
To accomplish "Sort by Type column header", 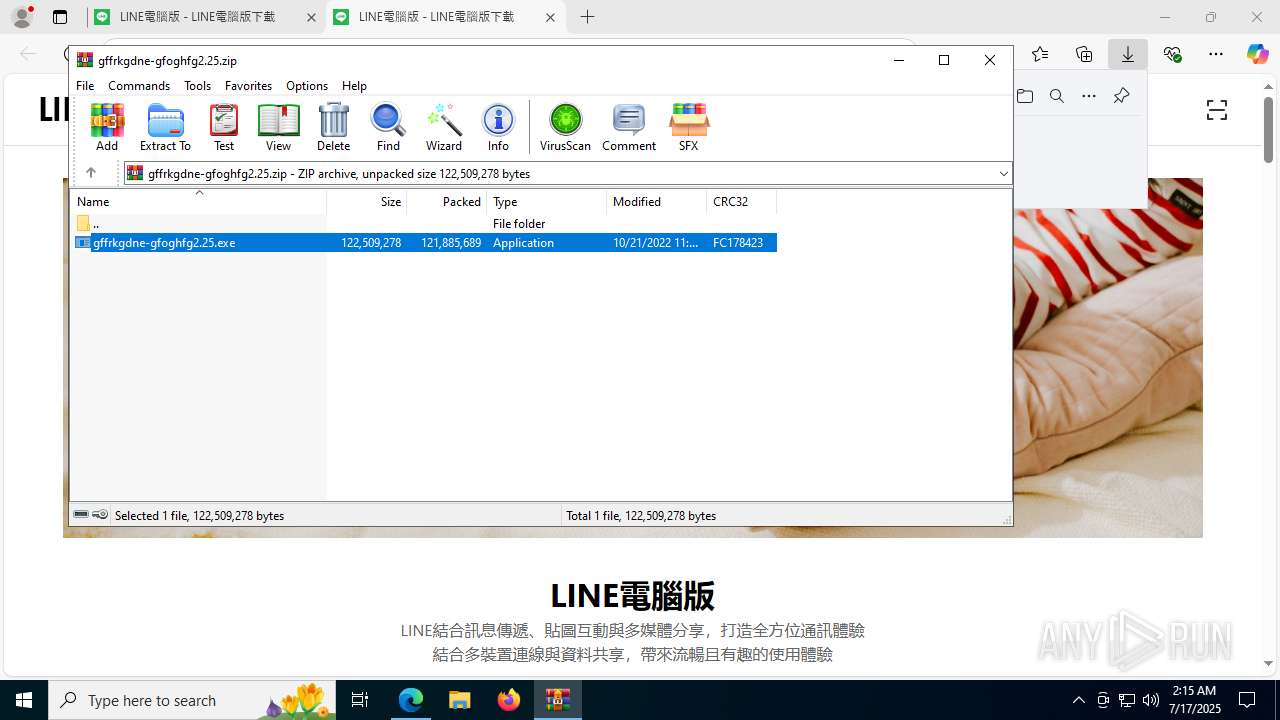I will click(x=547, y=202).
